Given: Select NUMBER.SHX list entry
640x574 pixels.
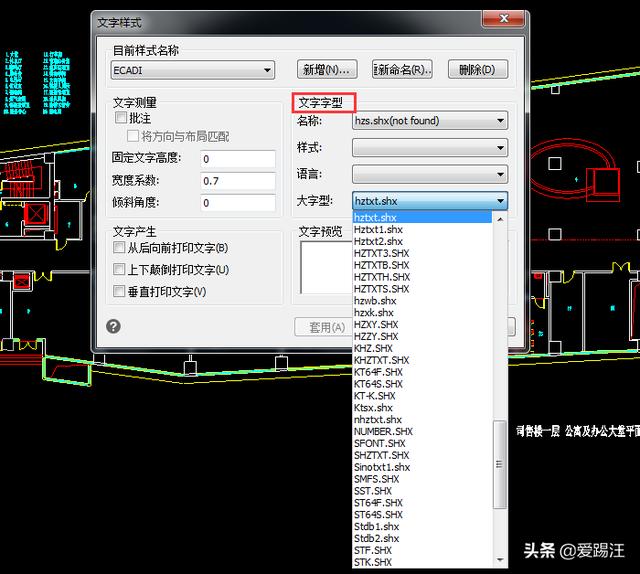Looking at the screenshot, I should pyautogui.click(x=422, y=431).
